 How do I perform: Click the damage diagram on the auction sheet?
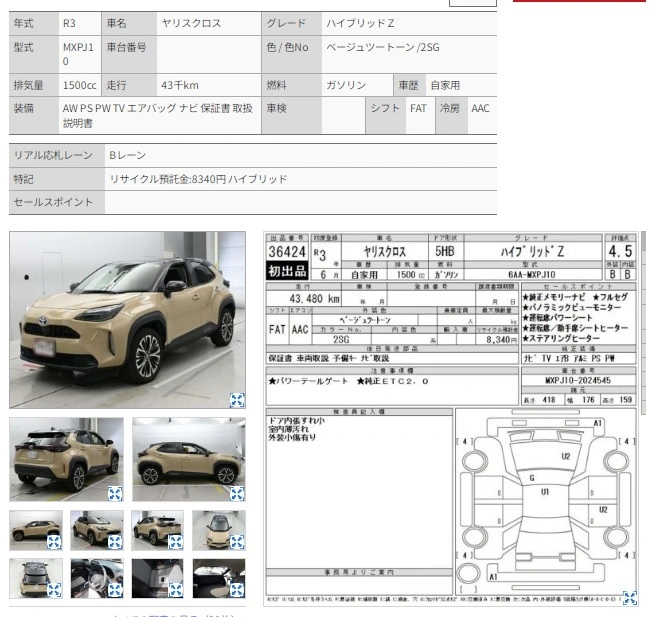[546, 501]
